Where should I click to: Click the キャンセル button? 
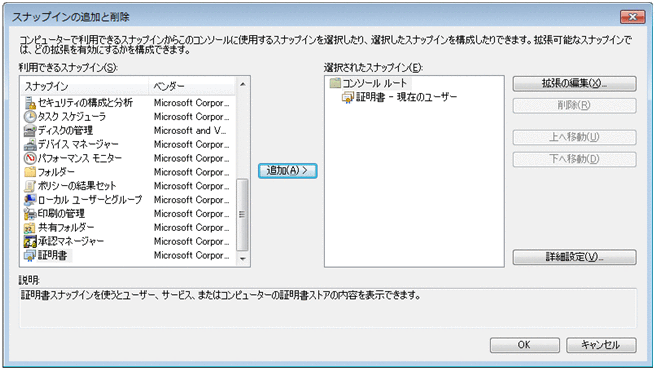601,345
